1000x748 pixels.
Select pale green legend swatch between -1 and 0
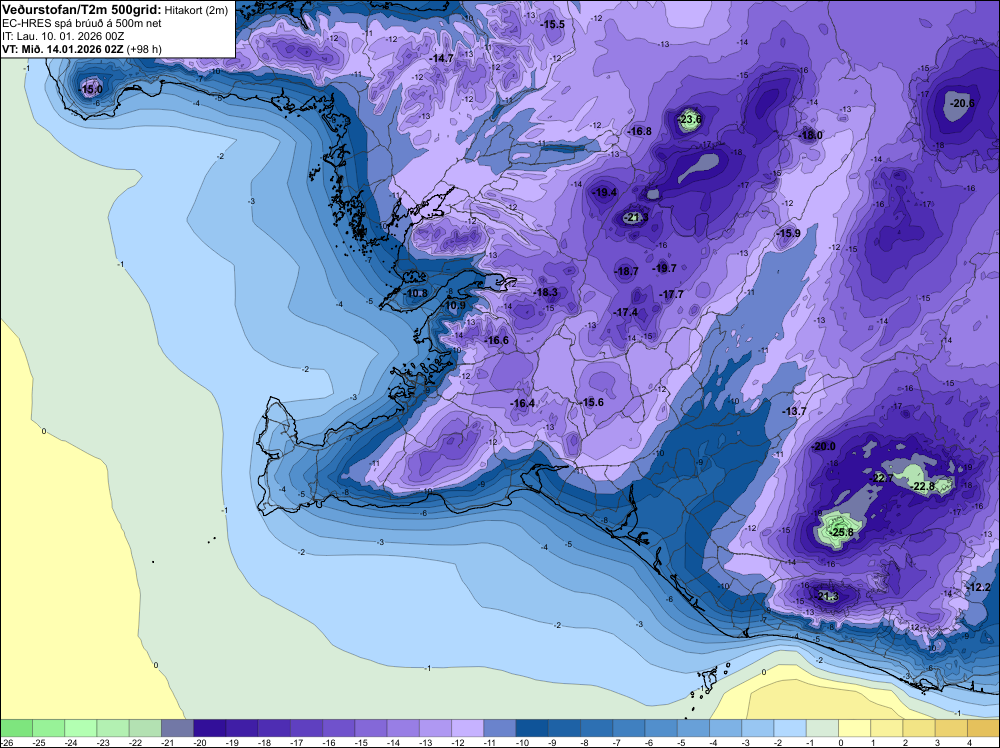tap(822, 728)
